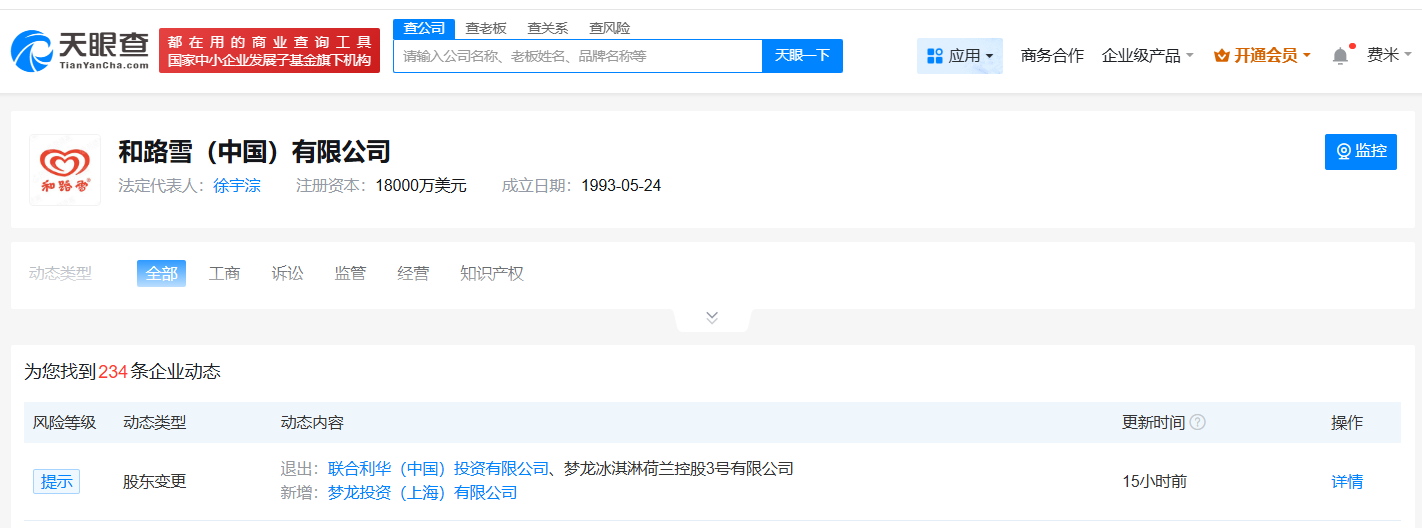Click the 股东变更 dynamic type cell
The image size is (1422, 528).
pos(155,481)
